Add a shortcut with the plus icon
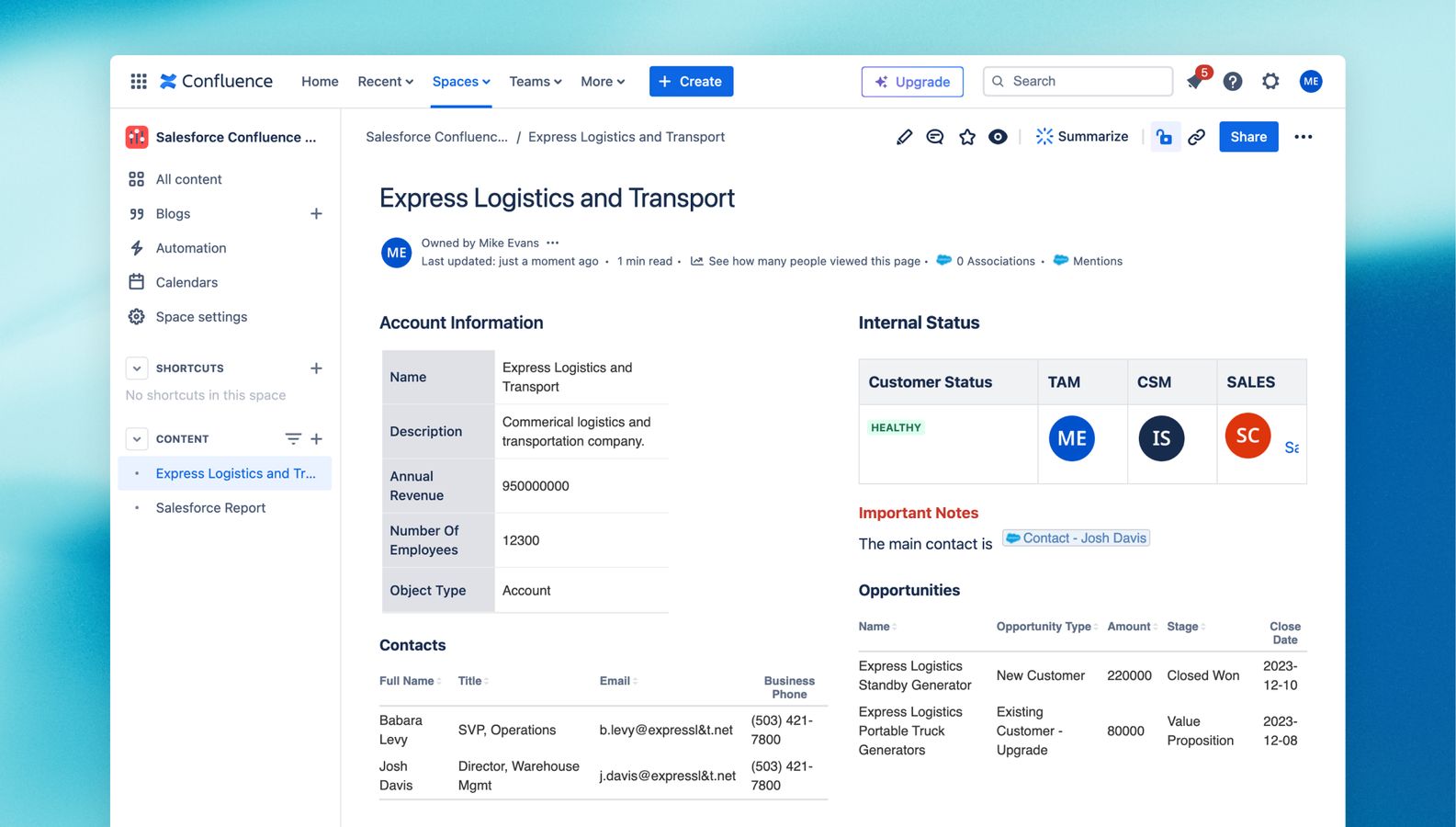This screenshot has height=827, width=1456. 316,368
